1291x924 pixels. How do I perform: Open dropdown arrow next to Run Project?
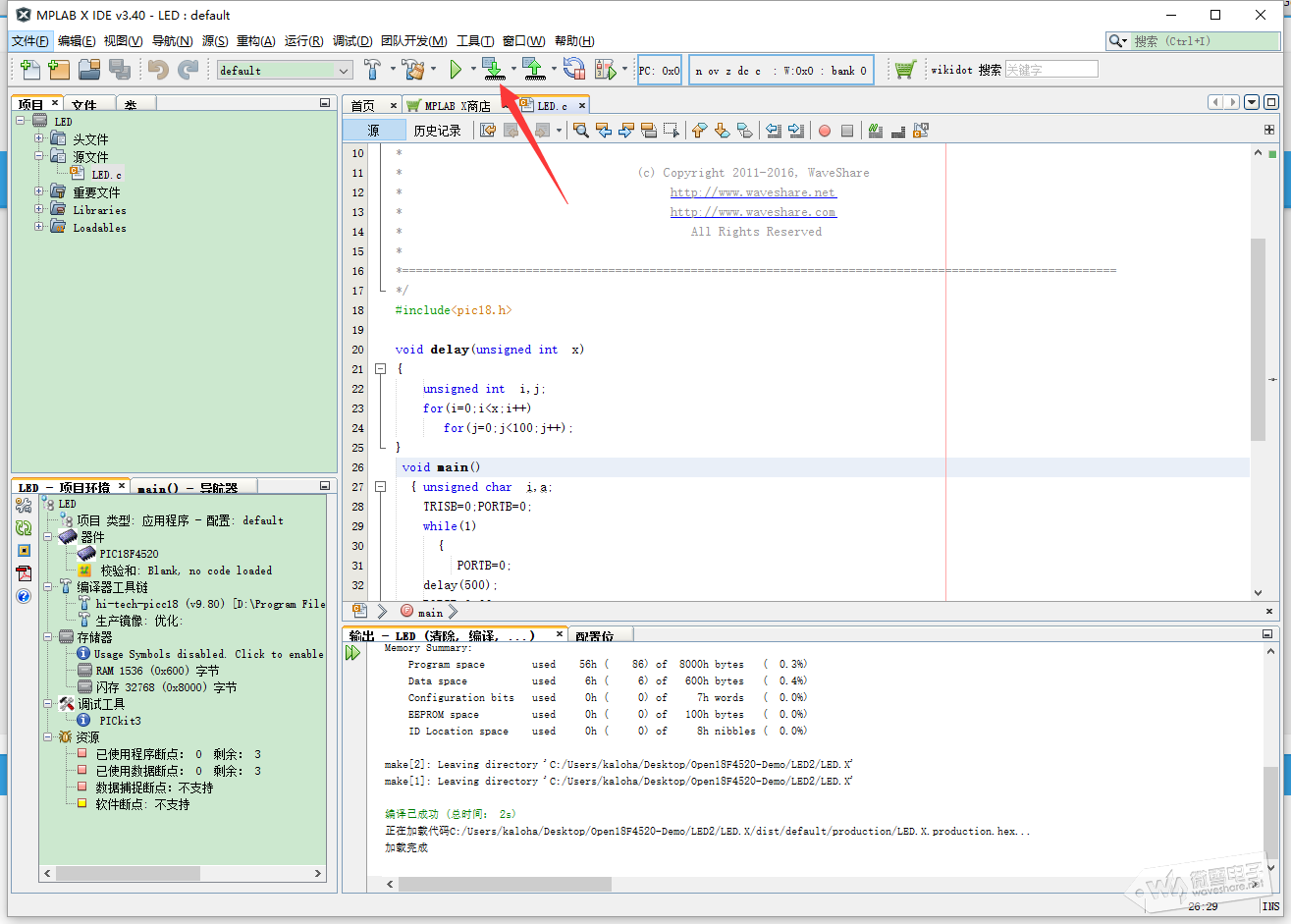coord(473,69)
